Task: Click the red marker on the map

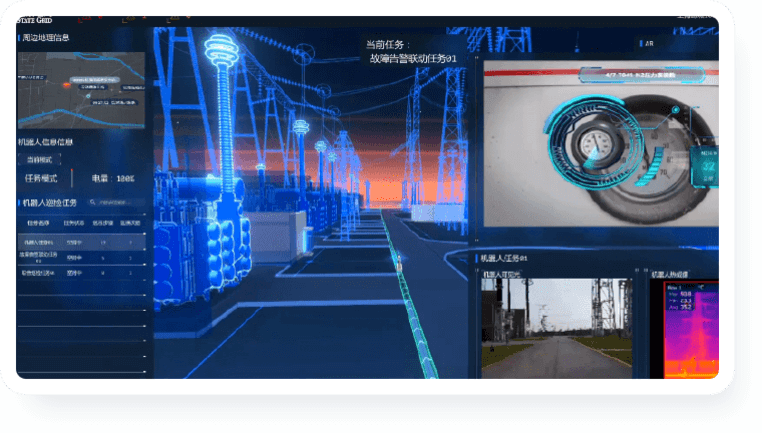Action: pos(67,85)
